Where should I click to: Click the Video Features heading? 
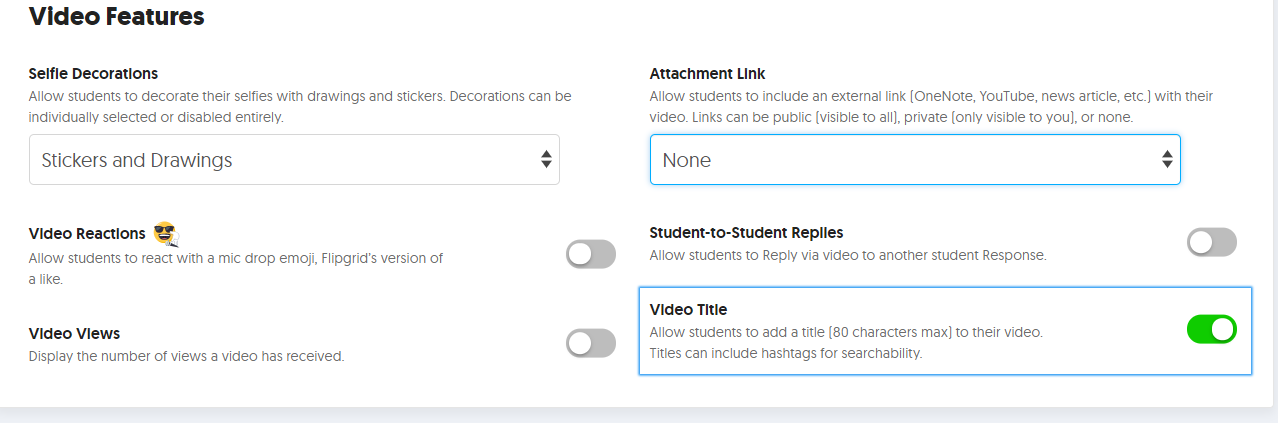tap(117, 16)
